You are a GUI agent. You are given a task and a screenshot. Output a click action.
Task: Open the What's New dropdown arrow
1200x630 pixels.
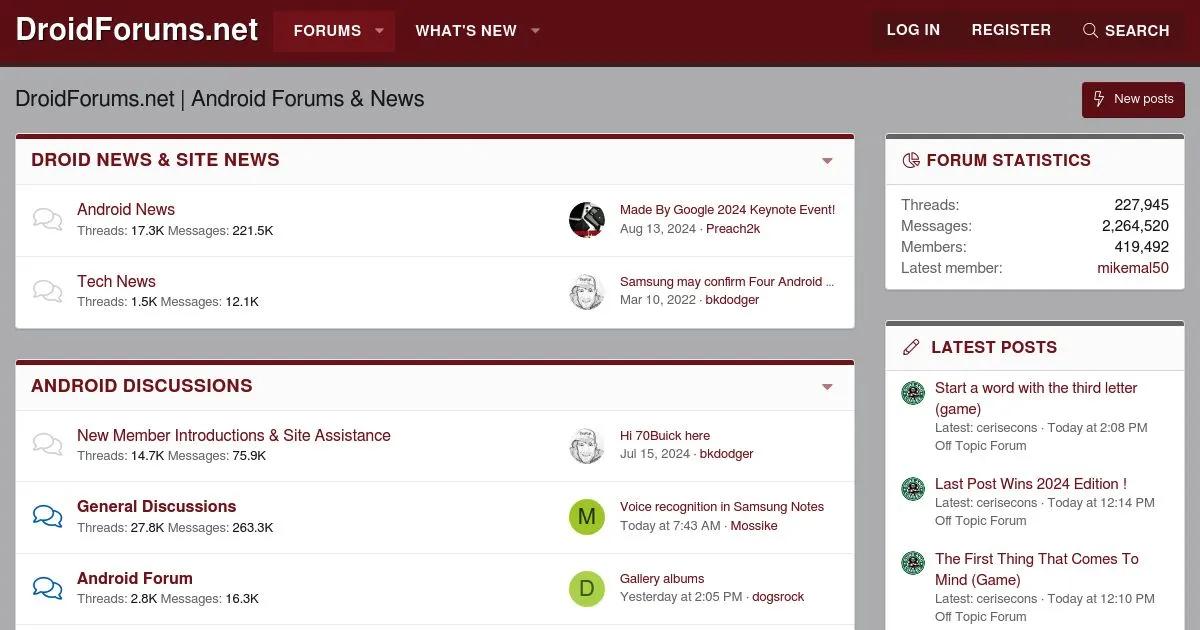tap(535, 31)
